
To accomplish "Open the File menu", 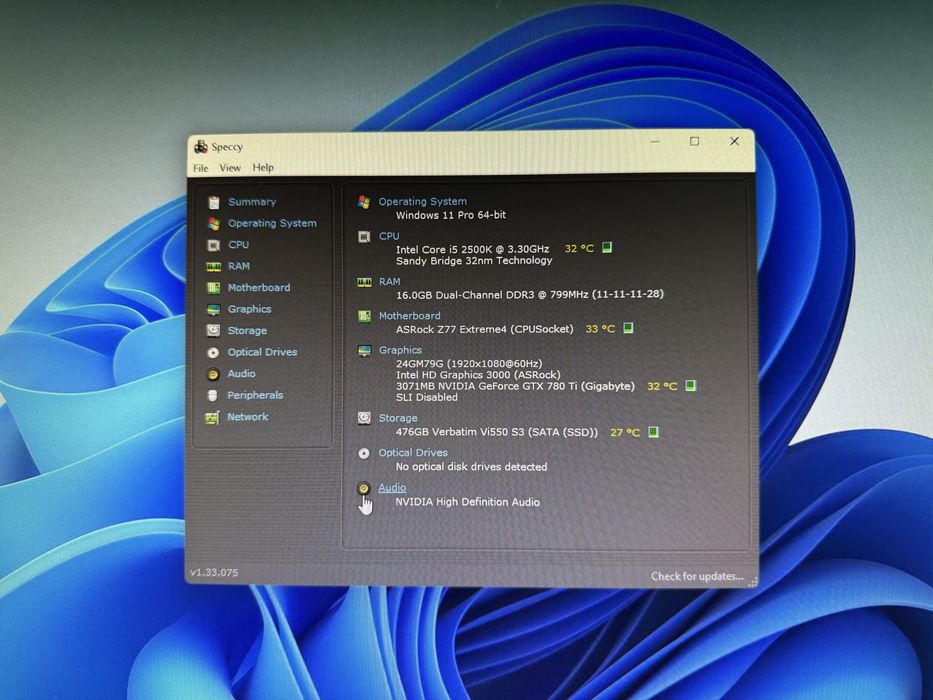I will 201,168.
